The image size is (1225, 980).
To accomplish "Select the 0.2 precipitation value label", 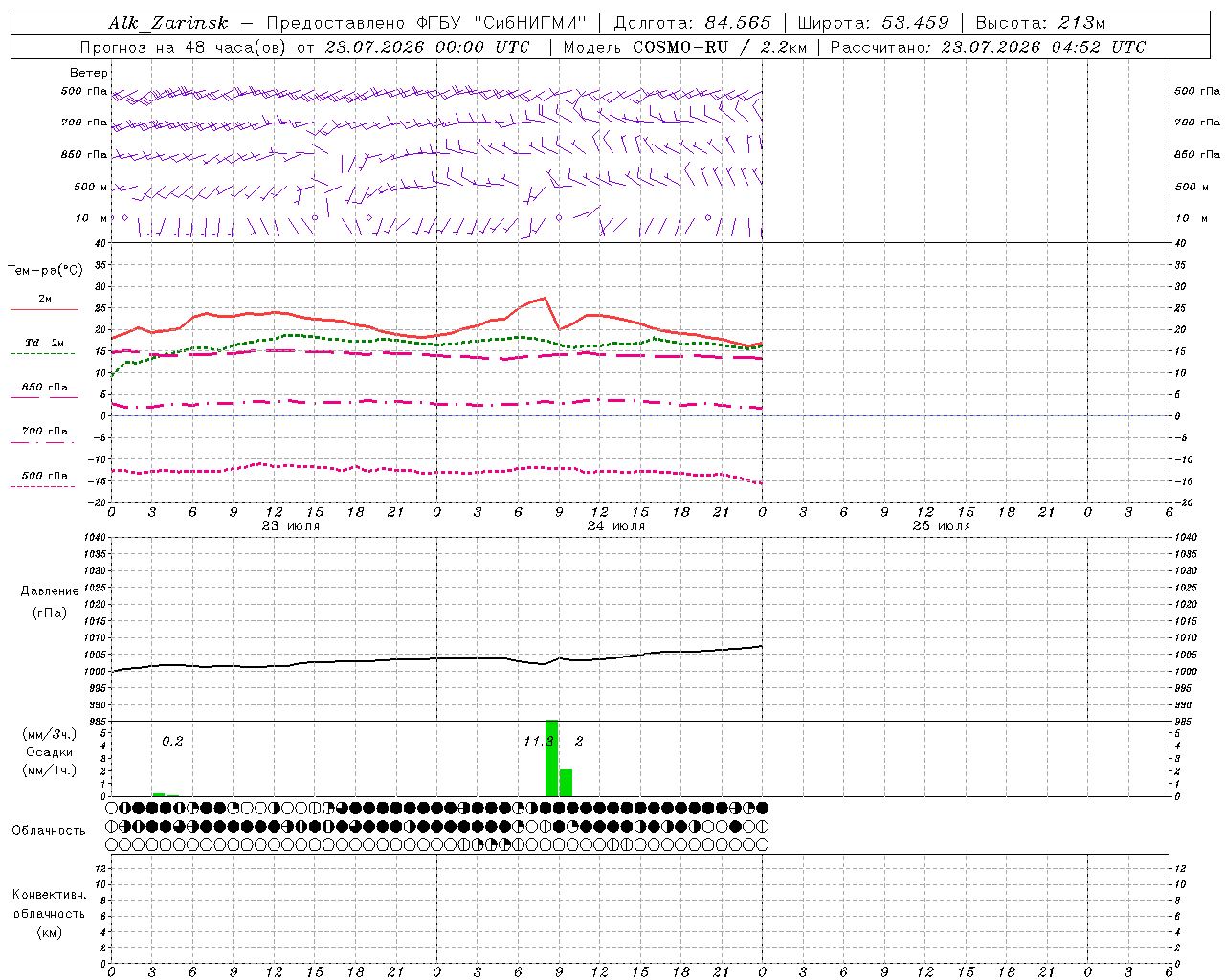I will click(x=172, y=741).
